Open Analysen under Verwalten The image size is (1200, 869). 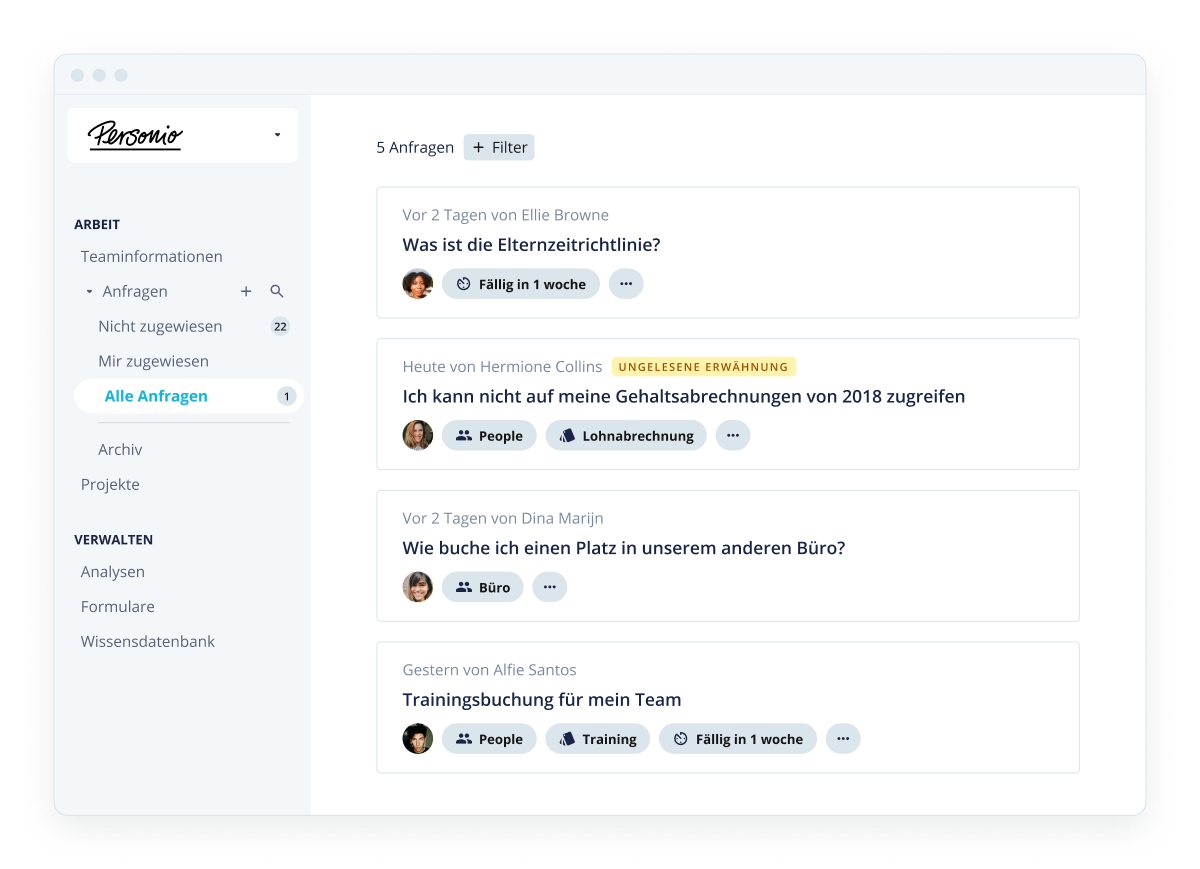113,572
